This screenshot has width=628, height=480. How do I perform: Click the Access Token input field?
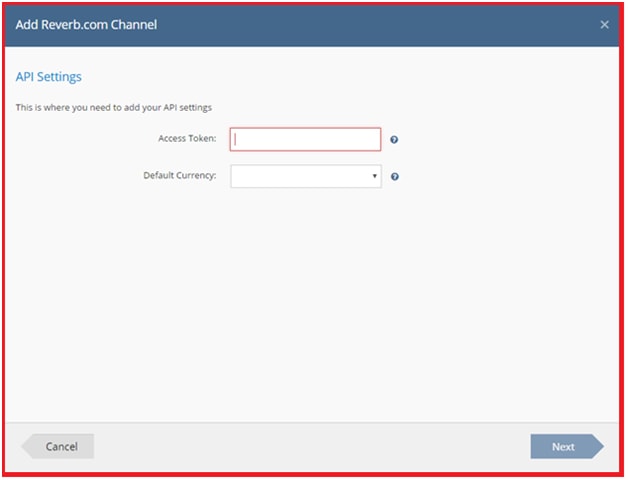pos(305,139)
